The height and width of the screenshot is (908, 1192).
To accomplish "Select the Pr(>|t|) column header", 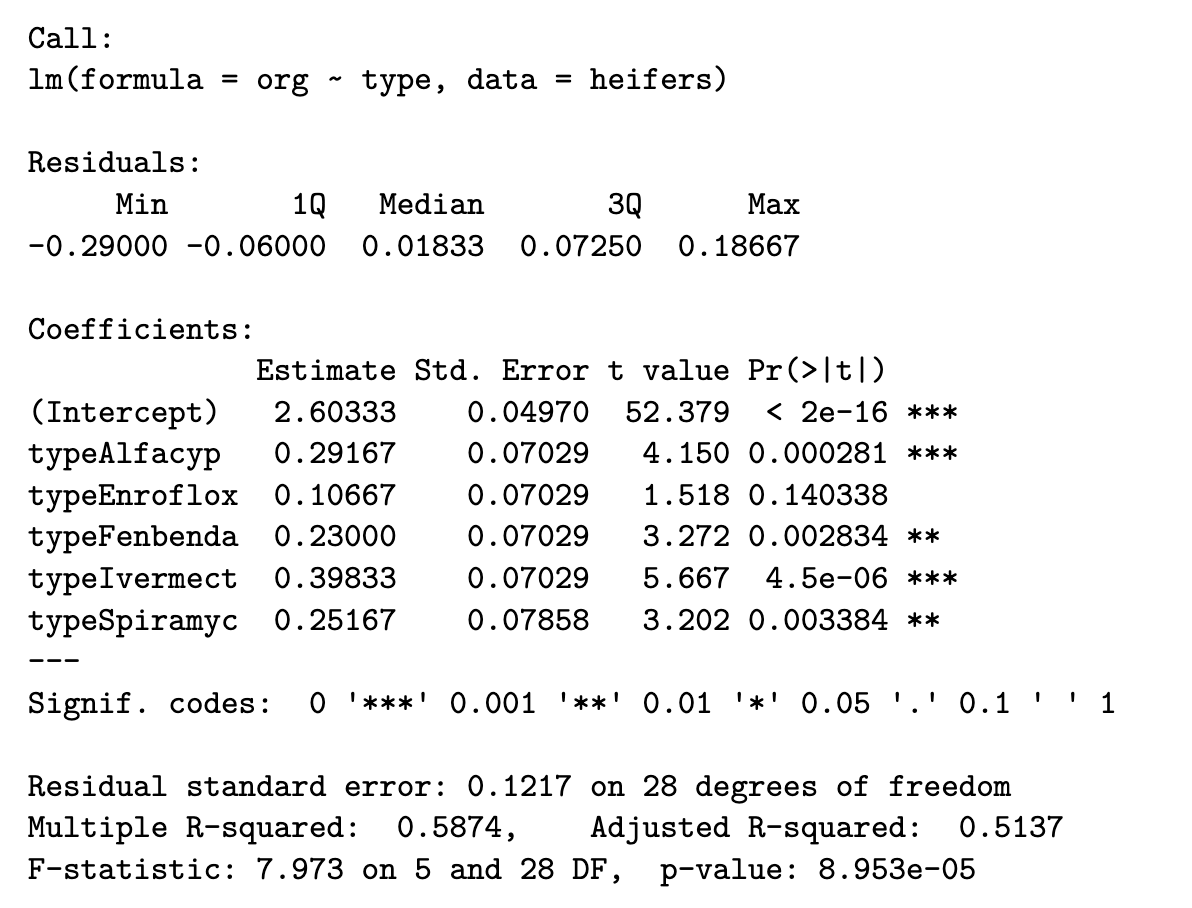I will (x=817, y=371).
